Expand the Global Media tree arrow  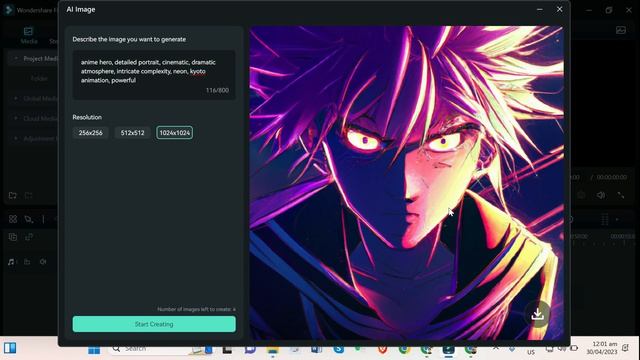pos(16,98)
